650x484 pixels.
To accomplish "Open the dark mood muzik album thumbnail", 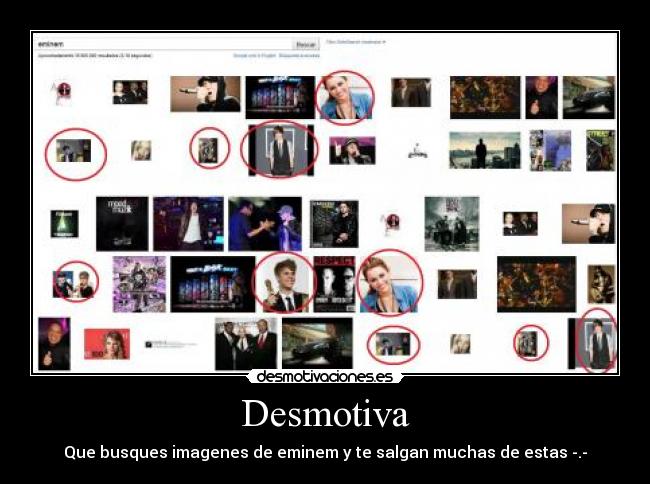I will tap(122, 224).
